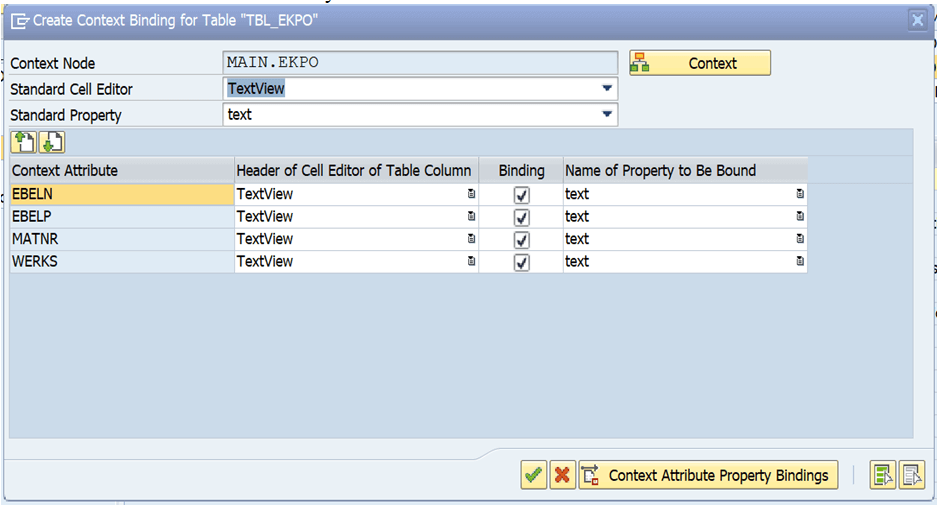This screenshot has width=939, height=505.
Task: Click the move row down icon above table
Action: 52,143
